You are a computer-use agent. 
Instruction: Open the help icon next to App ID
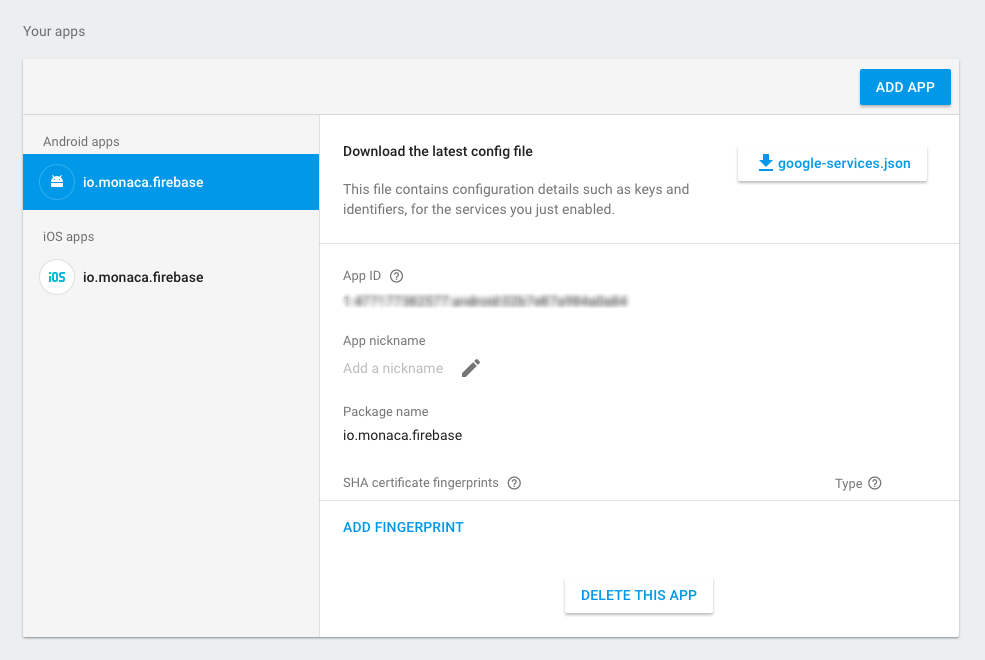396,276
